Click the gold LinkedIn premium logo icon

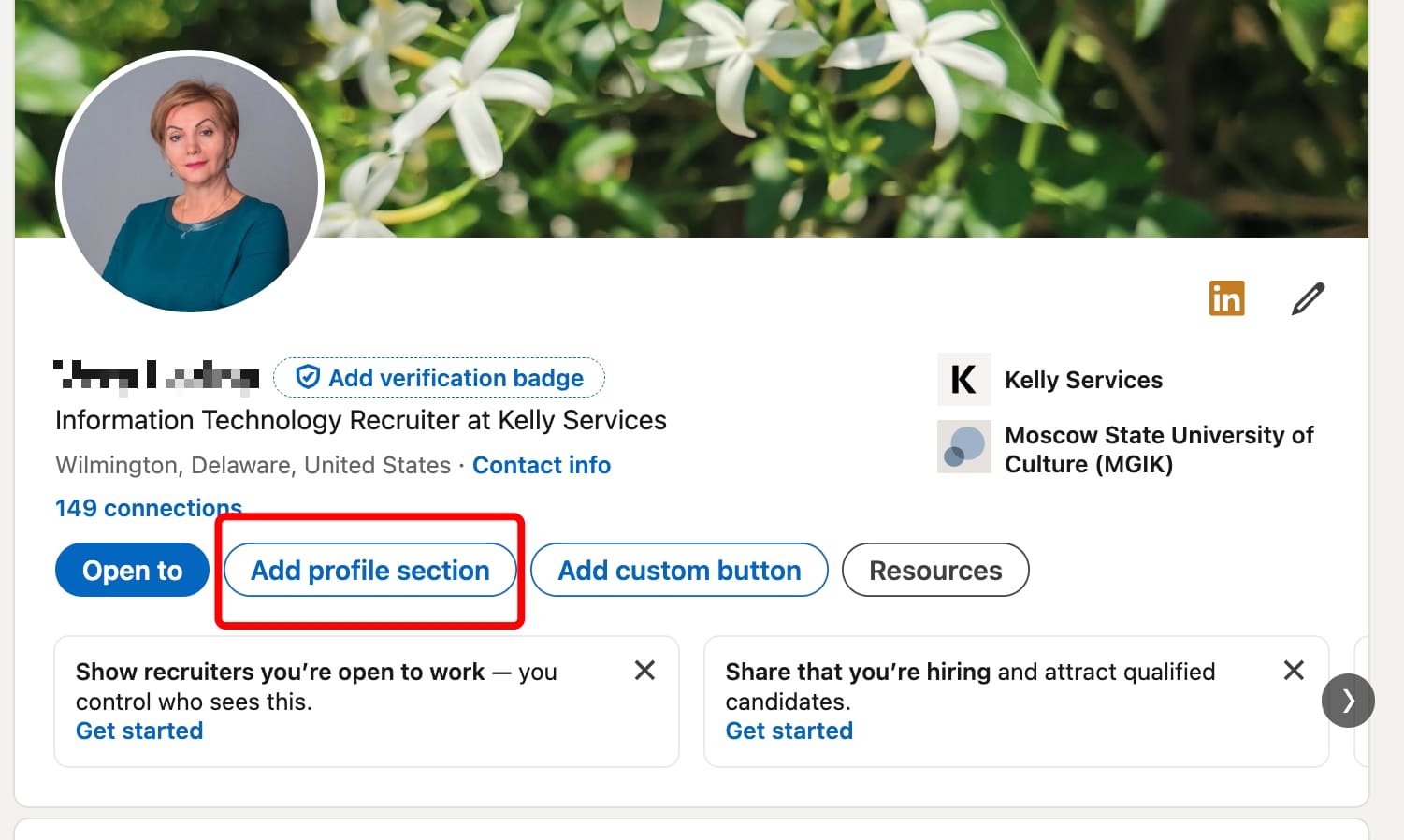click(1226, 297)
